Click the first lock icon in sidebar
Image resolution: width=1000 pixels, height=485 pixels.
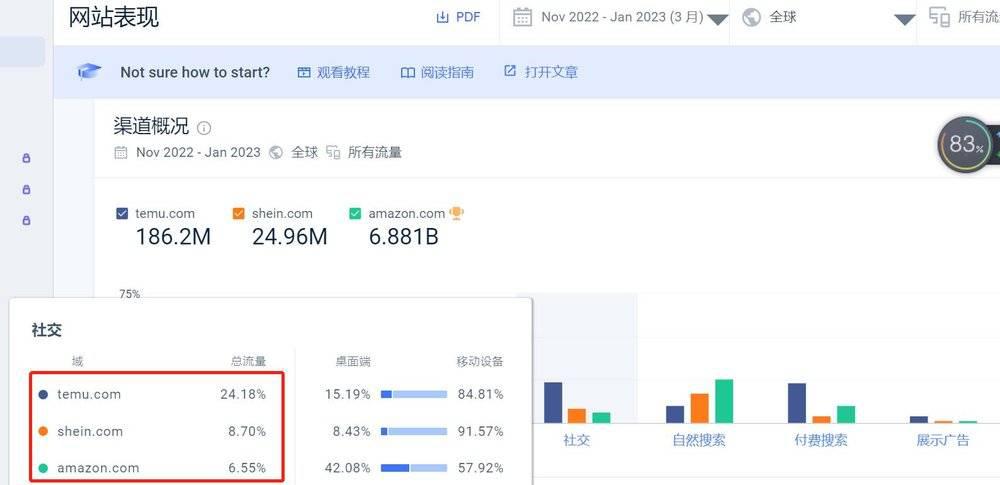point(26,158)
